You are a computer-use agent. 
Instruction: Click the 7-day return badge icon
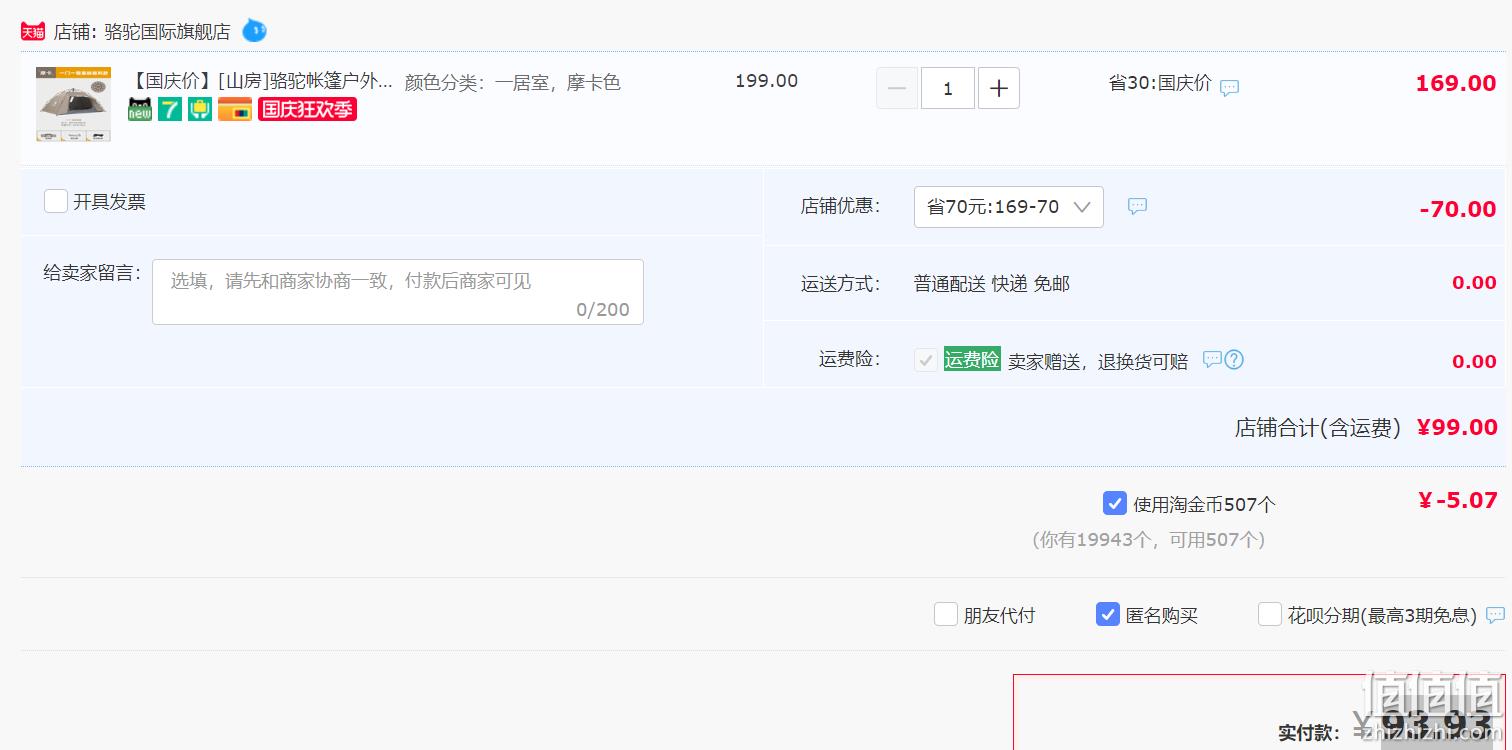point(170,109)
